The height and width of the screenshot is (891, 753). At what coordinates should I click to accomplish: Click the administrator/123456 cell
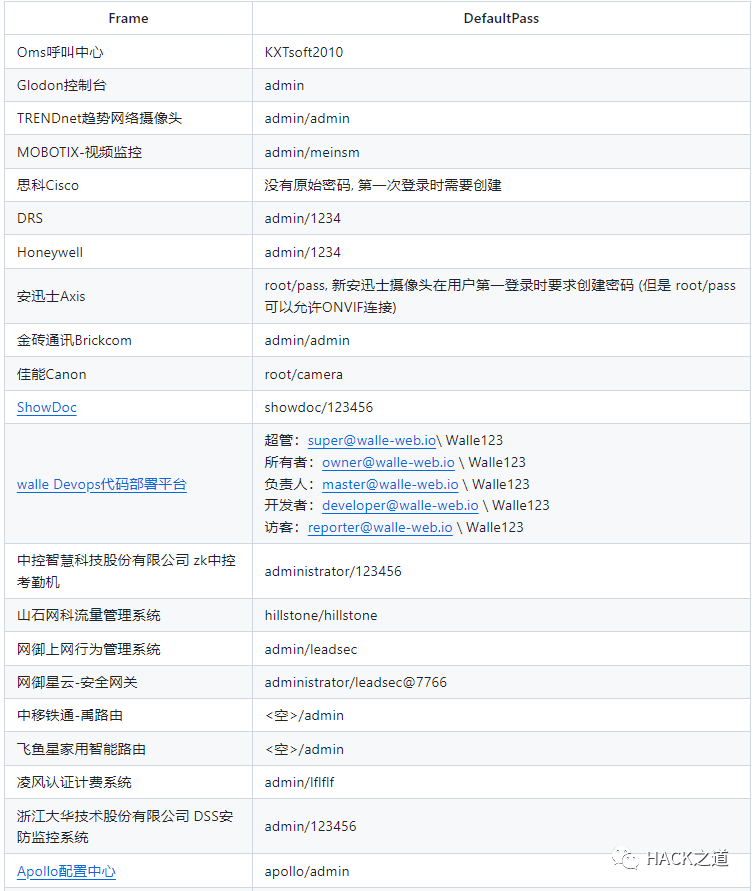point(501,571)
